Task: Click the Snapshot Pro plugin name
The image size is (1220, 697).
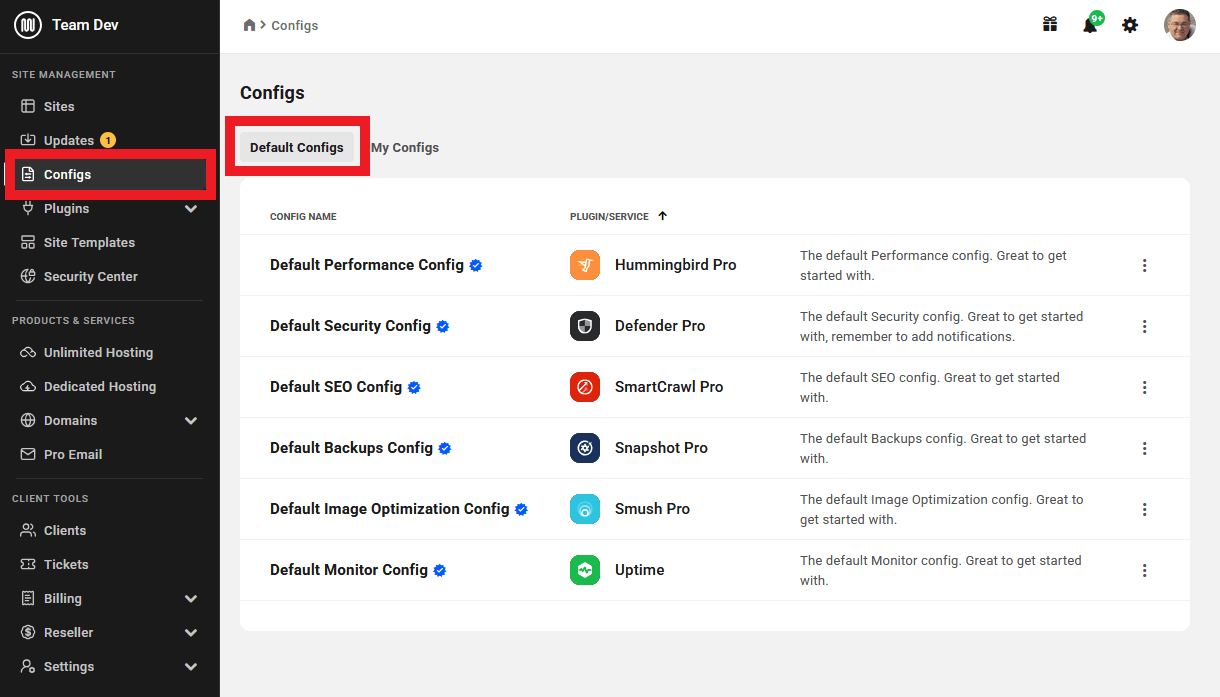Action: pyautogui.click(x=661, y=448)
